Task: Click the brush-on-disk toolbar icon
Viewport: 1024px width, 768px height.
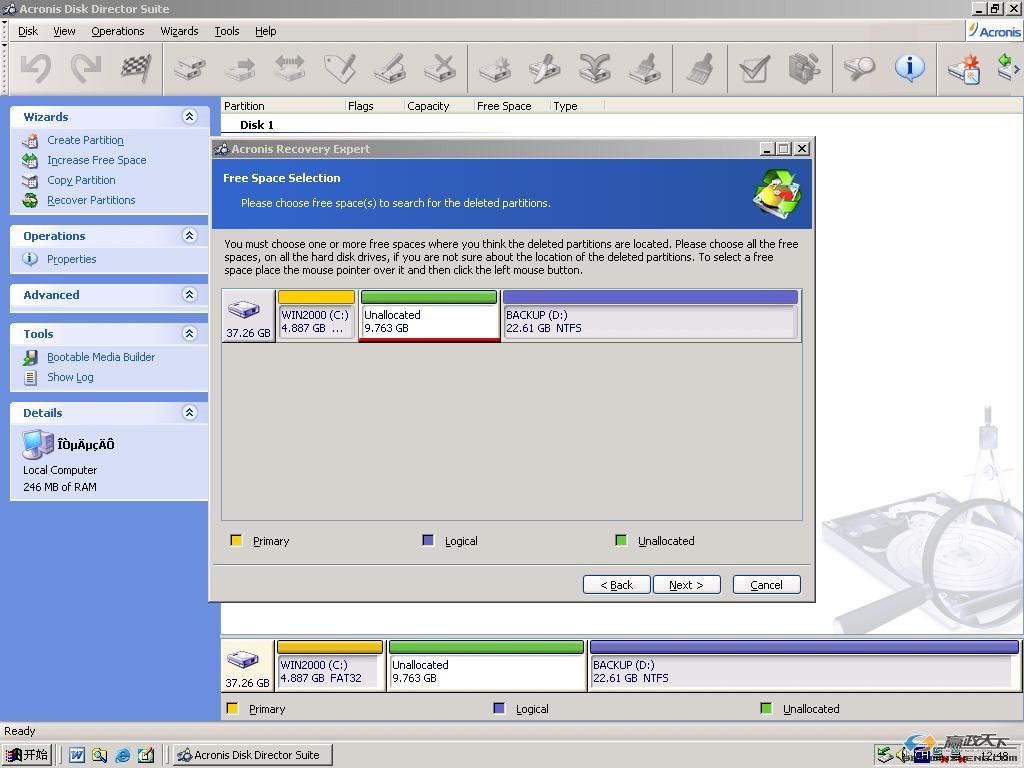Action: point(645,69)
